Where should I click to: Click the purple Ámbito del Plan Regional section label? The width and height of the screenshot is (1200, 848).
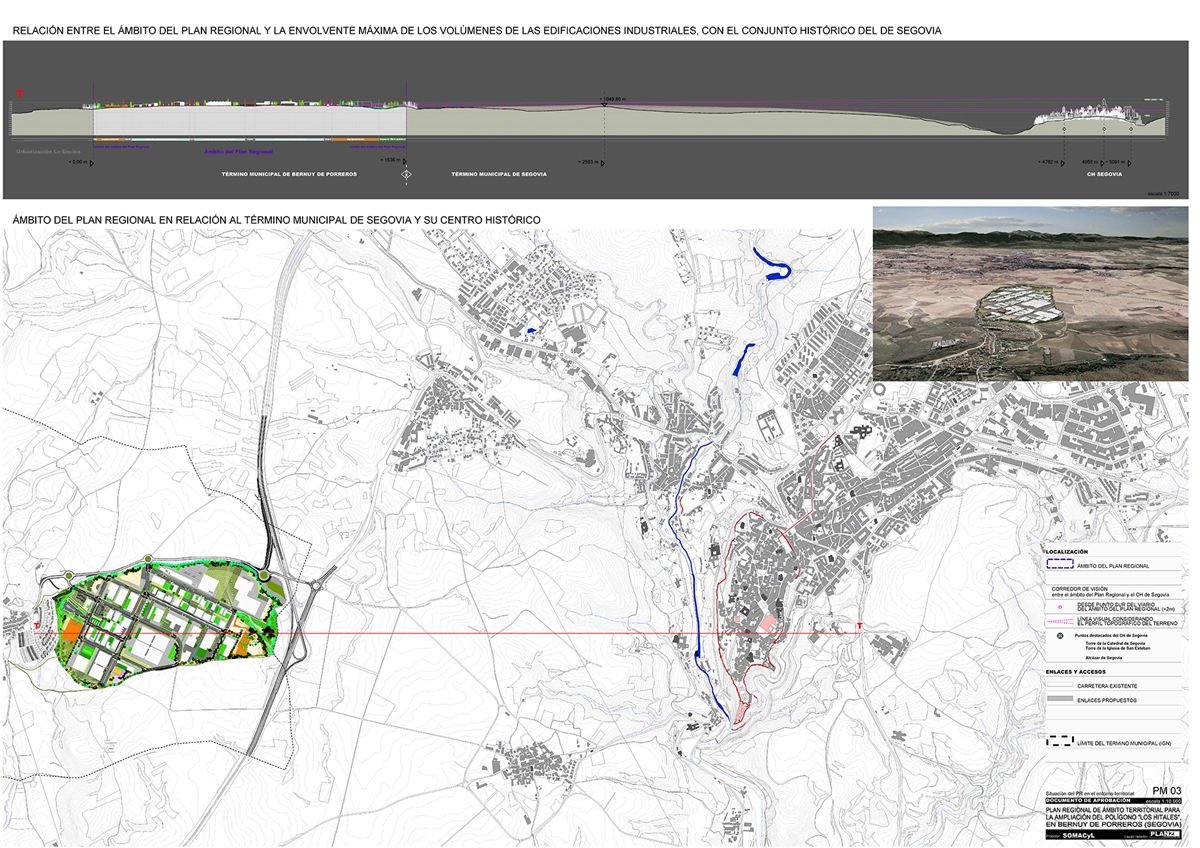point(238,152)
